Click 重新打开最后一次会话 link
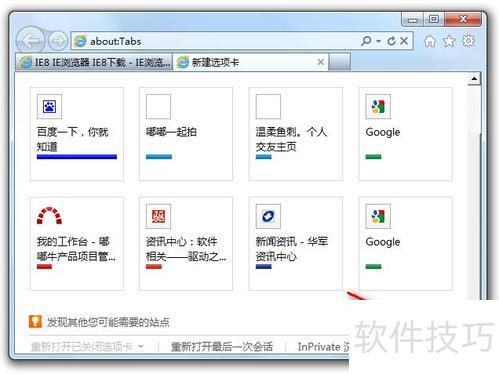 tap(222, 347)
